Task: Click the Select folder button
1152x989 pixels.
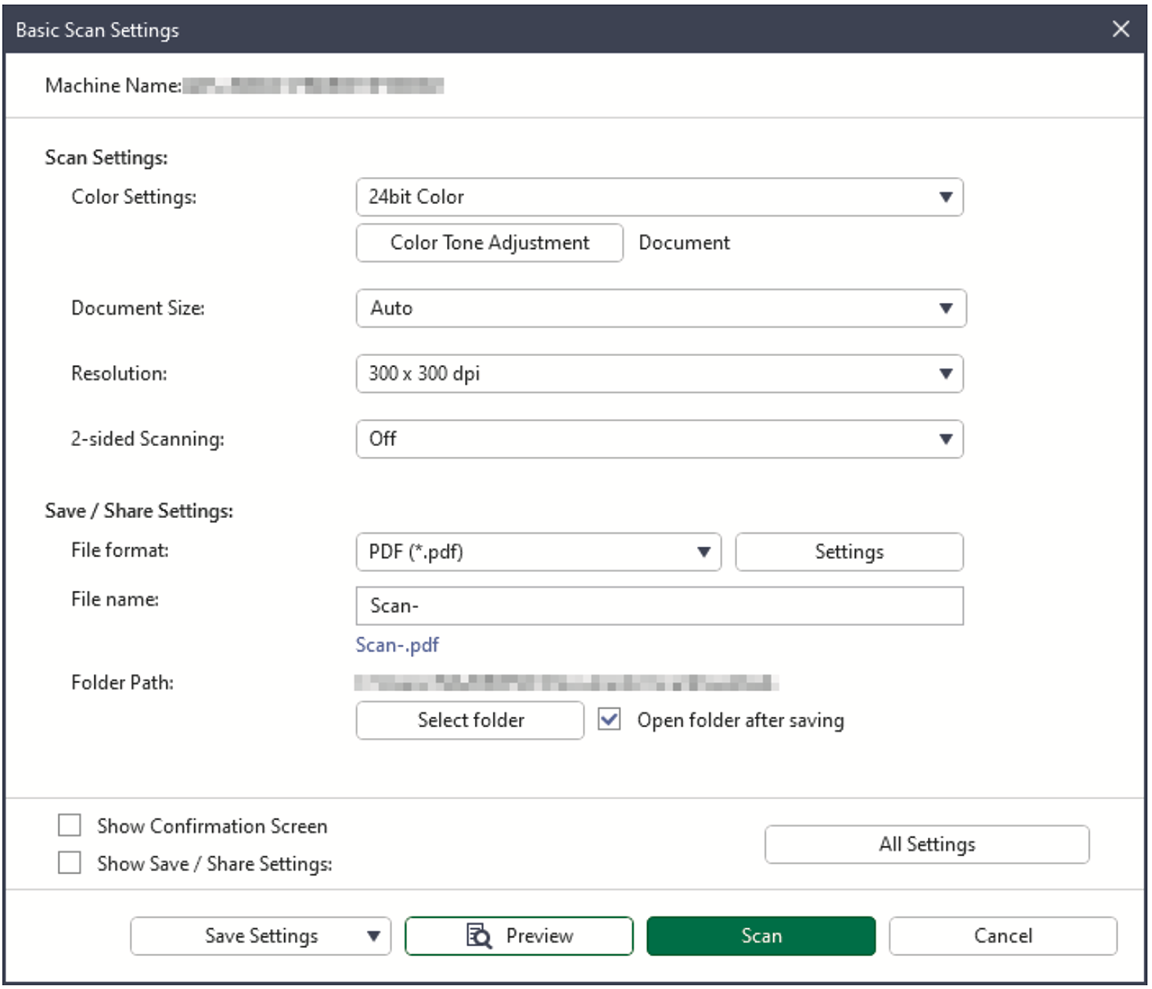Action: (470, 720)
